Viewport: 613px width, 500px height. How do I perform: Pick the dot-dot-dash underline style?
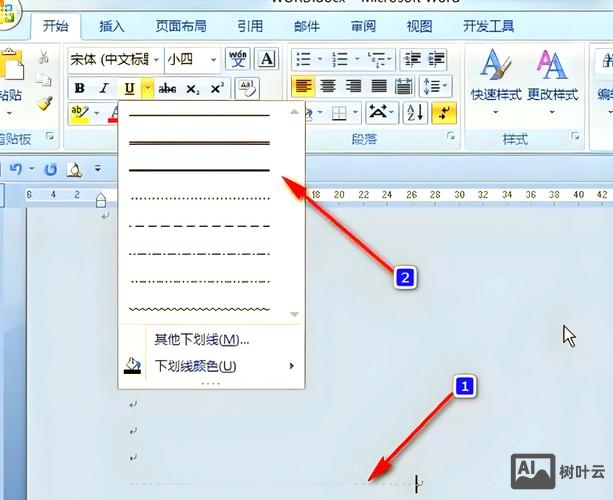[x=199, y=281]
